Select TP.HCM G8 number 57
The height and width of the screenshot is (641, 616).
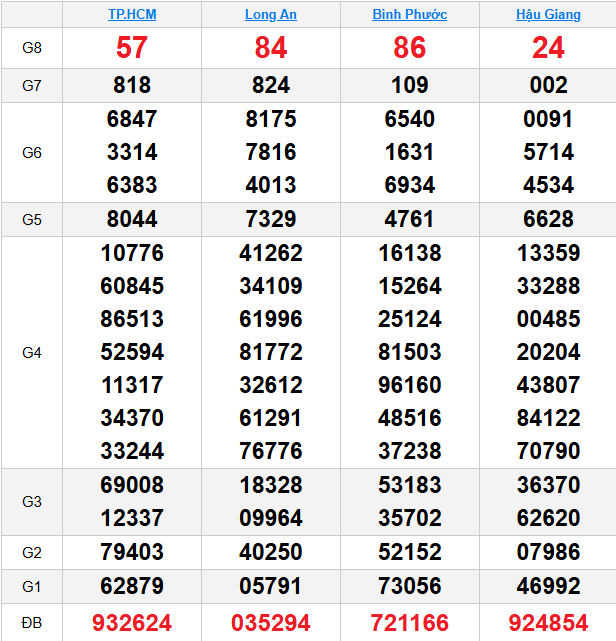132,47
